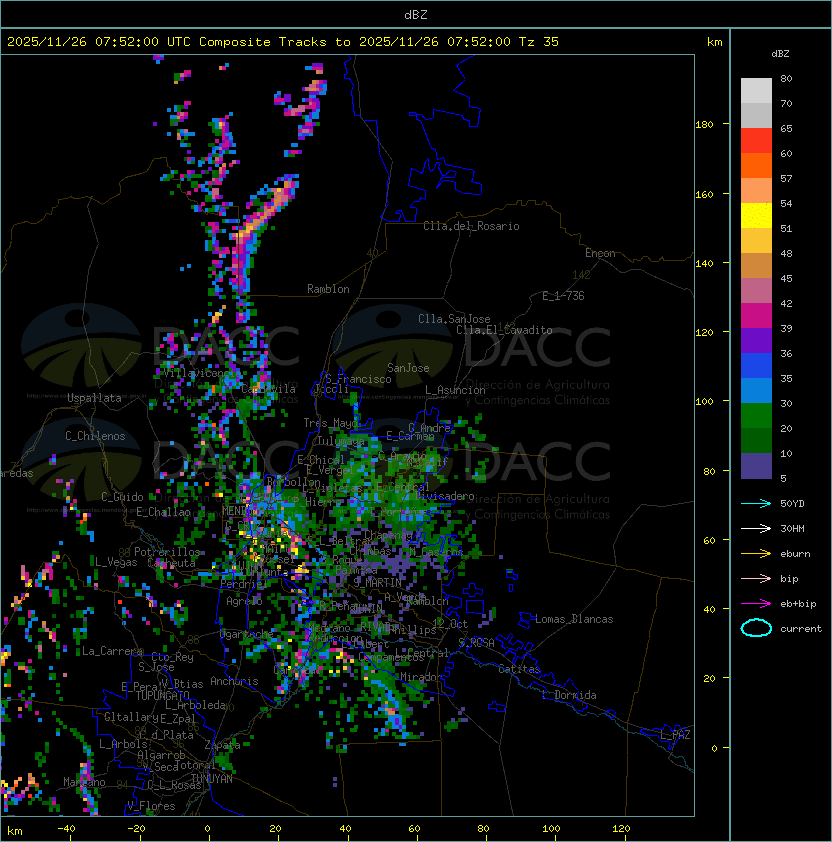Click the 'La_Carrera' map label
This screenshot has width=832, height=842.
click(112, 651)
